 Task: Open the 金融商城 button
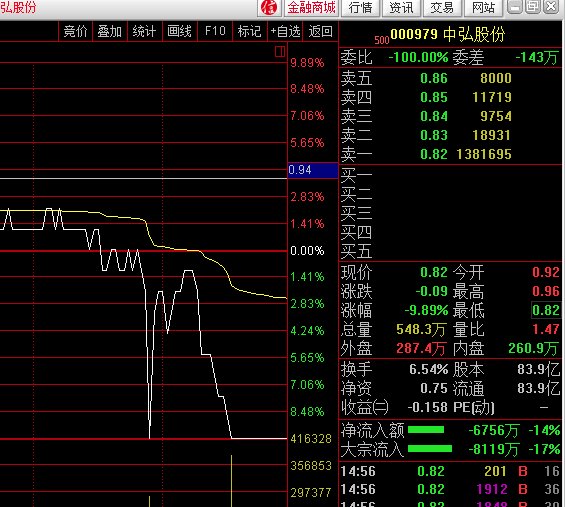[311, 7]
